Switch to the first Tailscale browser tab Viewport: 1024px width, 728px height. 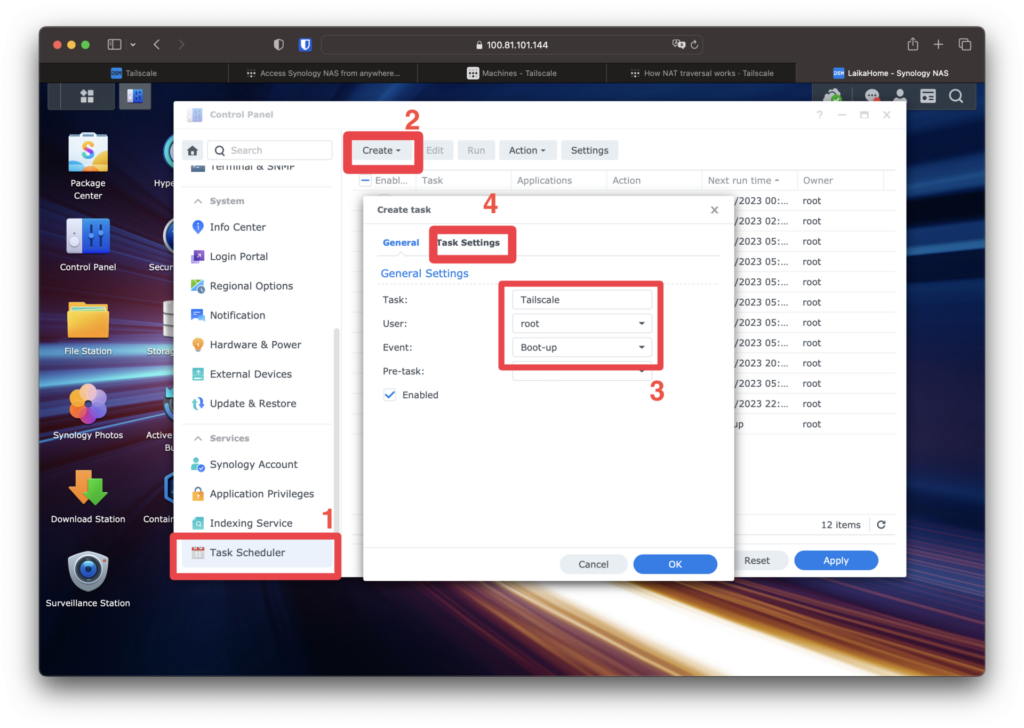pyautogui.click(x=134, y=73)
